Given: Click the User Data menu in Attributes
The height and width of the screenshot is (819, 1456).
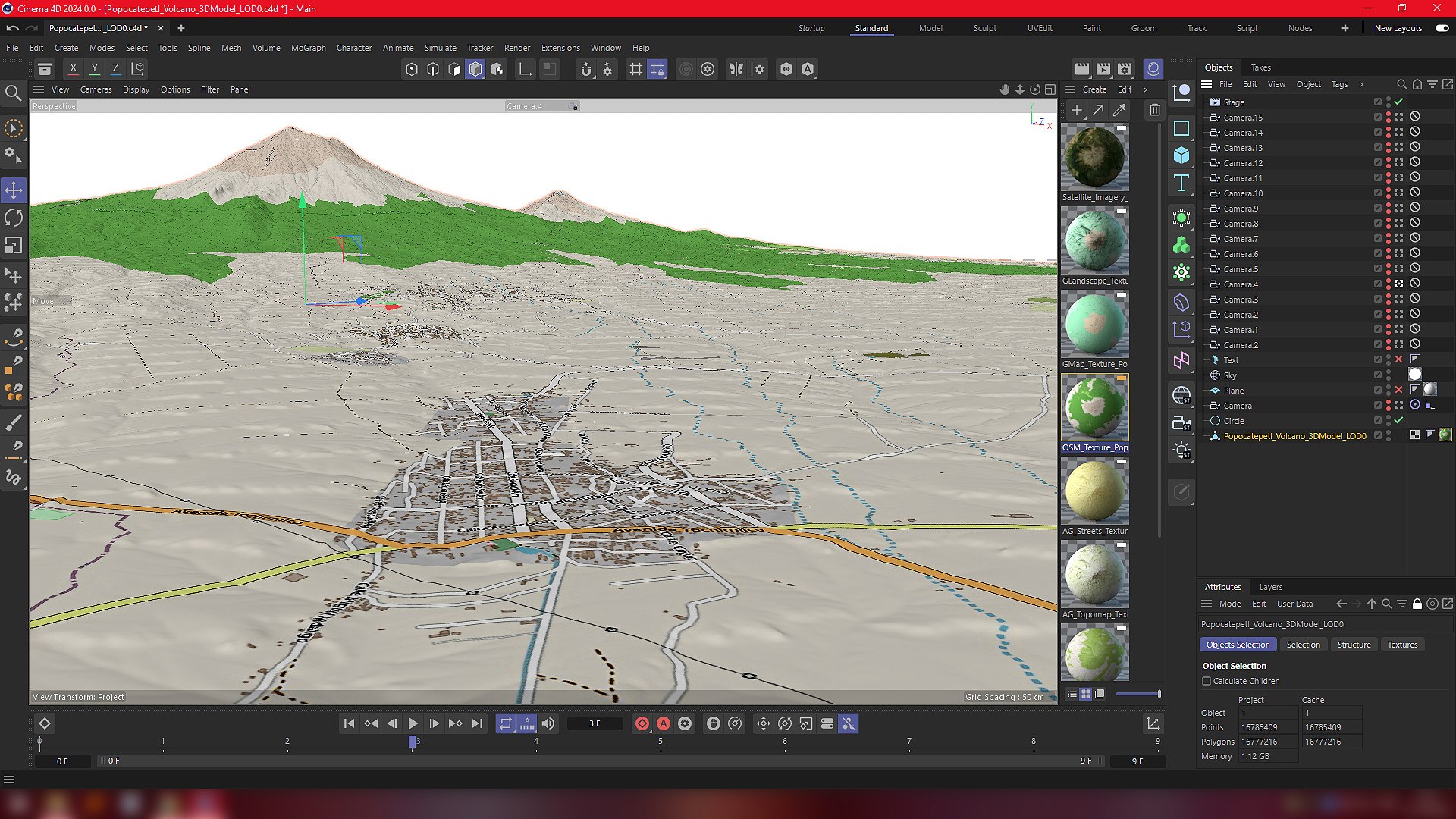Looking at the screenshot, I should click(x=1294, y=604).
